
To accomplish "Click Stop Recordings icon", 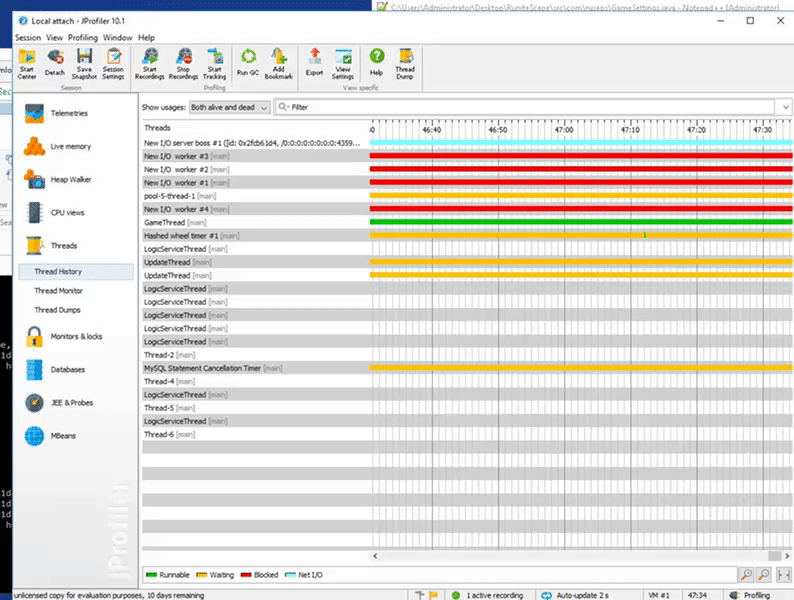I will [x=183, y=64].
